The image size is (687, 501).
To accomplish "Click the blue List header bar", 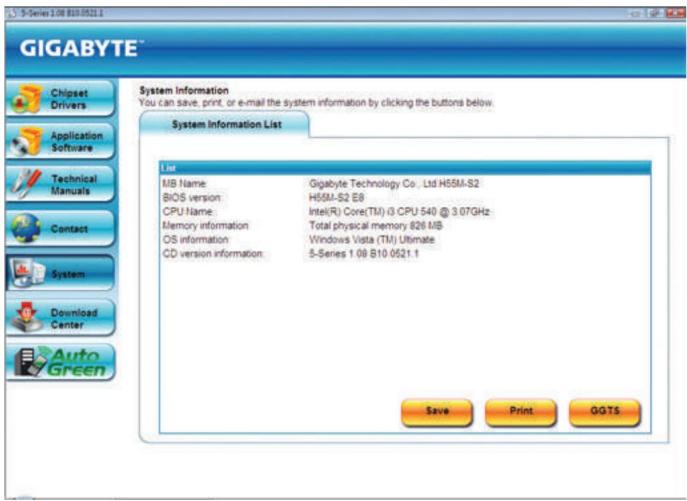I will coord(405,168).
